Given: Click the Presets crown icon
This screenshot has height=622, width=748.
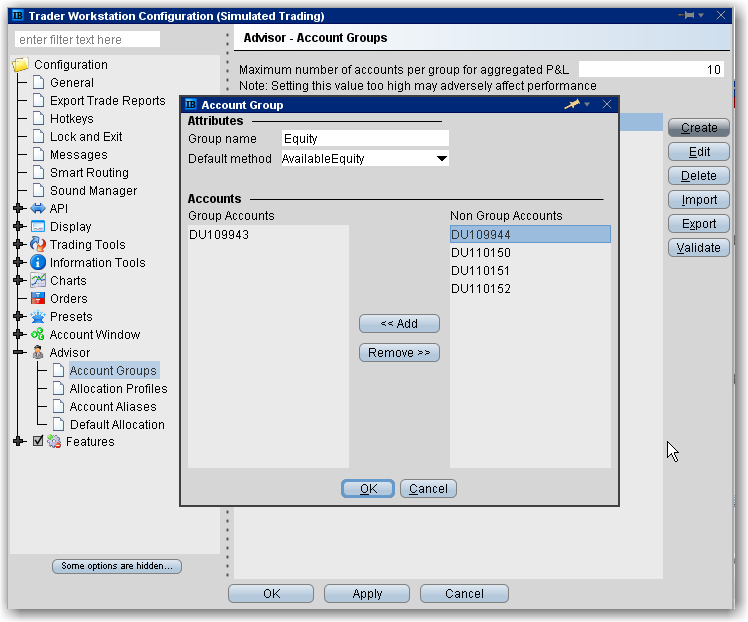Looking at the screenshot, I should click(38, 317).
